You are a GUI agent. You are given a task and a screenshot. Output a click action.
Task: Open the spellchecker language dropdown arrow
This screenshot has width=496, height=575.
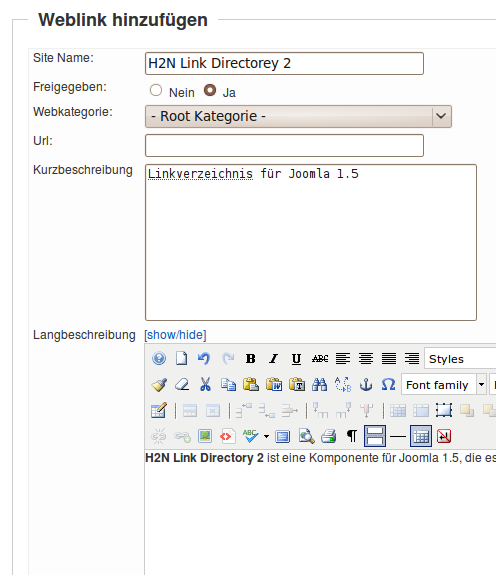(267, 436)
